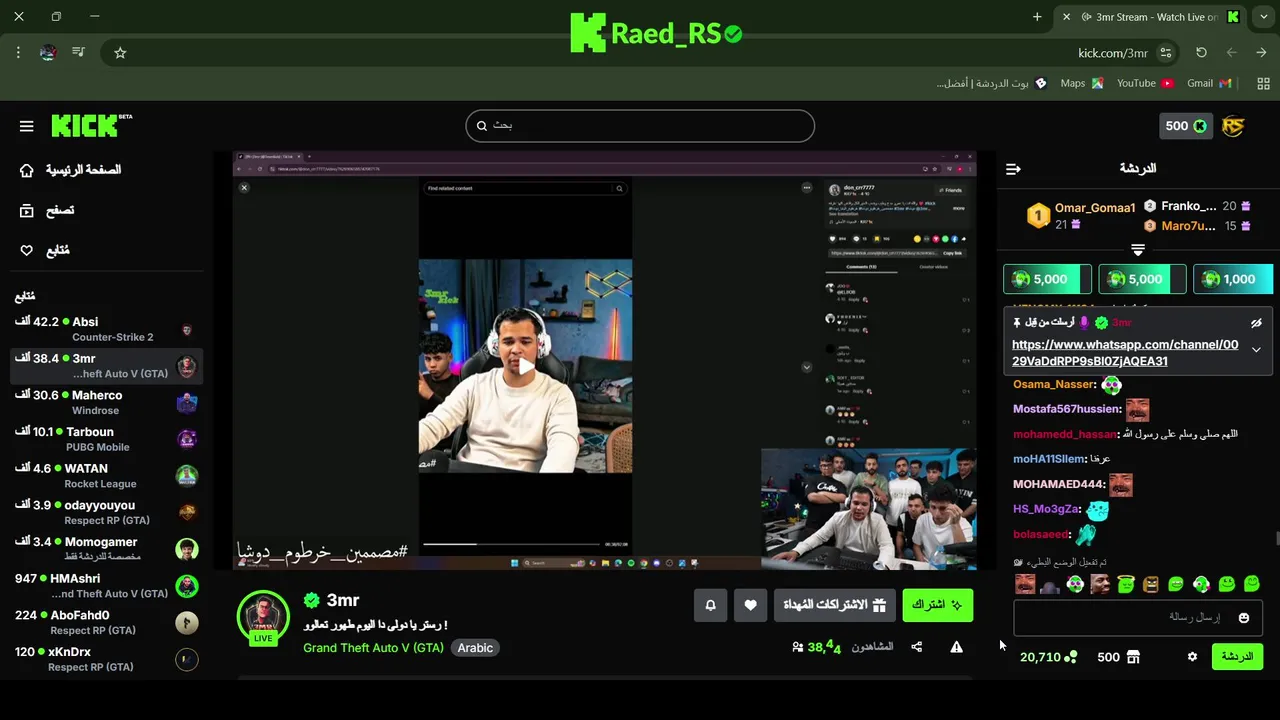Insert the yellow angry face emote
Screen dimensions: 1280x720
click(x=1151, y=584)
